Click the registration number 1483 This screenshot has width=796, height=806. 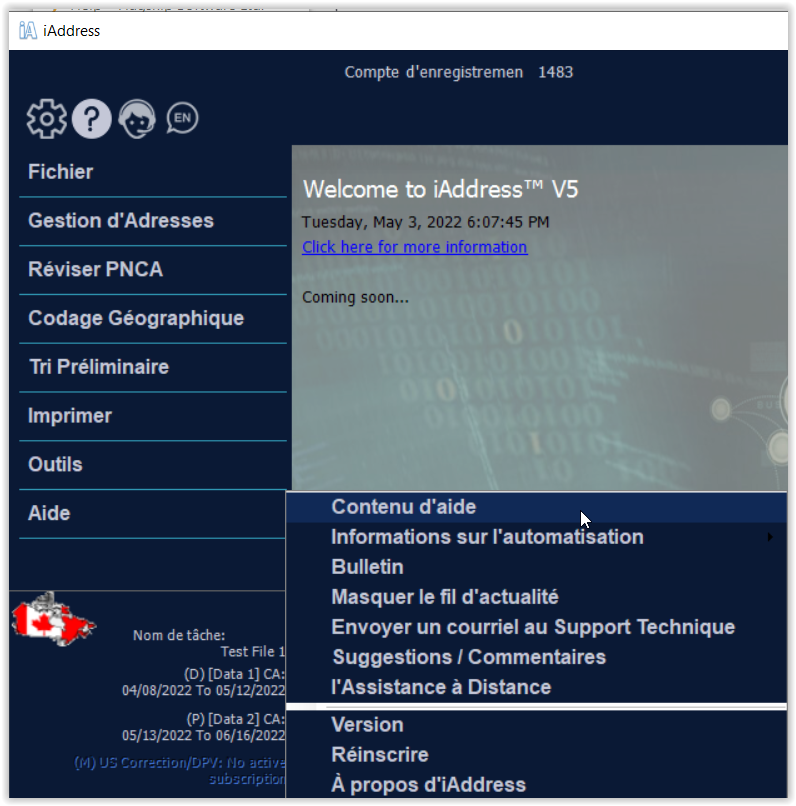coord(556,72)
